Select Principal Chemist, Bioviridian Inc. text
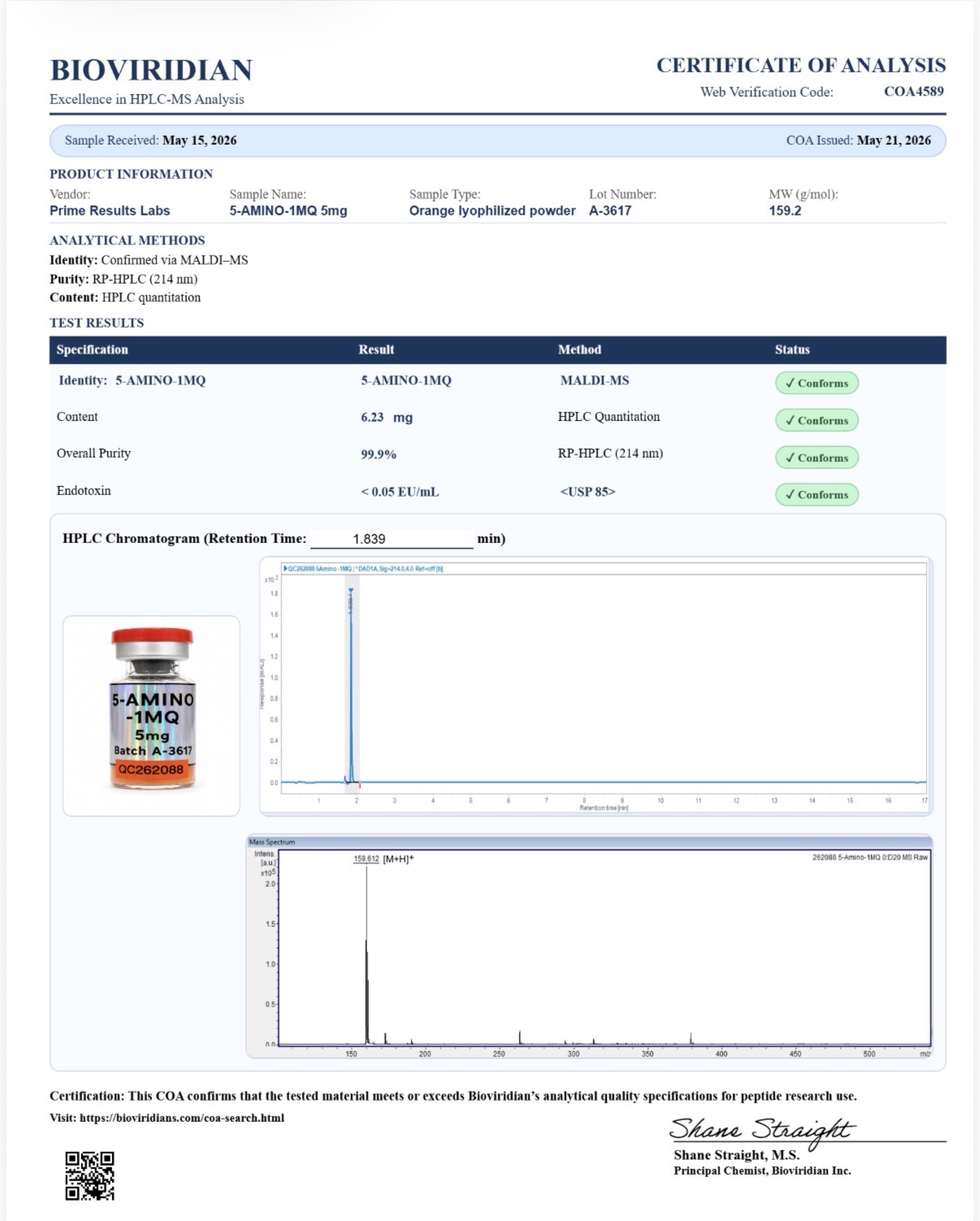Image resolution: width=980 pixels, height=1221 pixels. pos(762,1171)
